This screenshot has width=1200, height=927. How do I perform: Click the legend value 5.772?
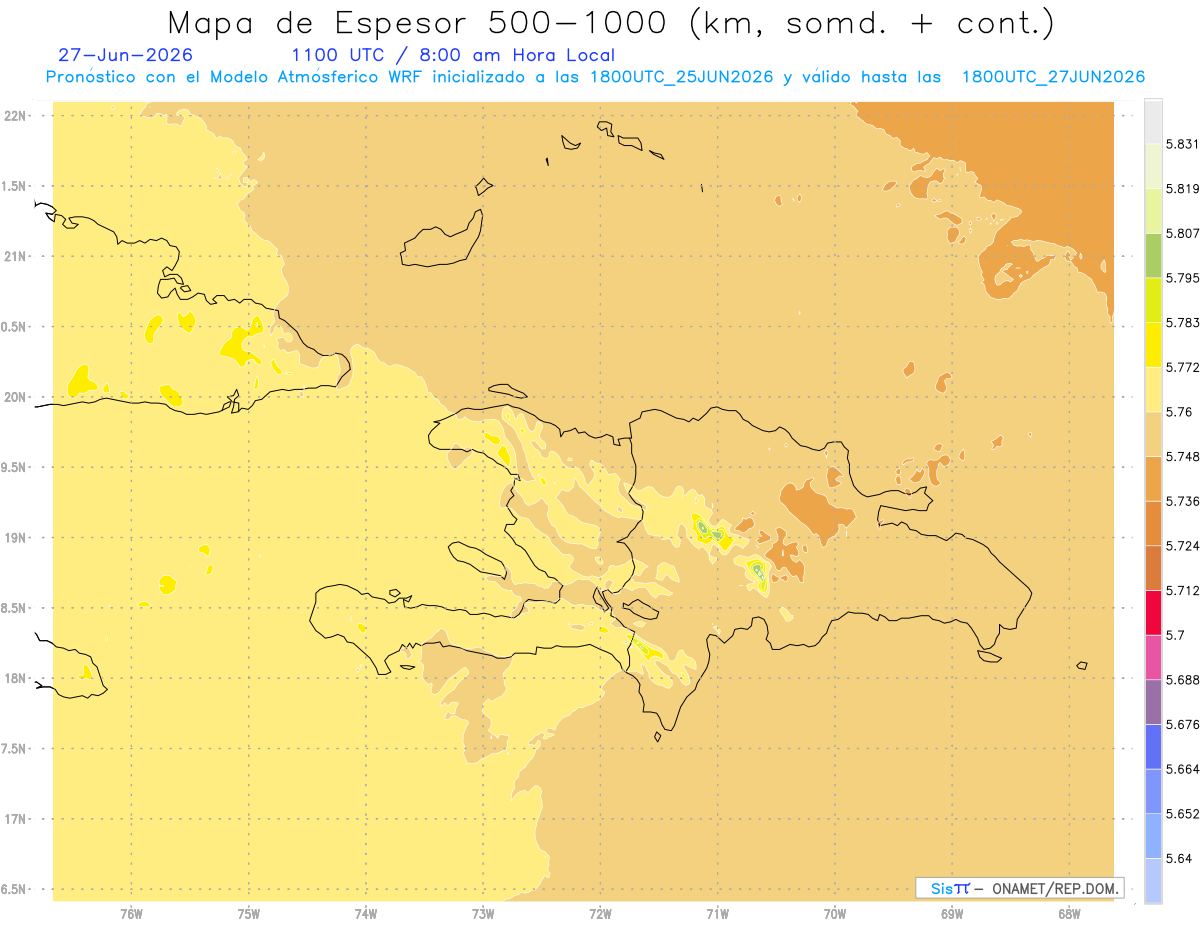[x=1183, y=367]
